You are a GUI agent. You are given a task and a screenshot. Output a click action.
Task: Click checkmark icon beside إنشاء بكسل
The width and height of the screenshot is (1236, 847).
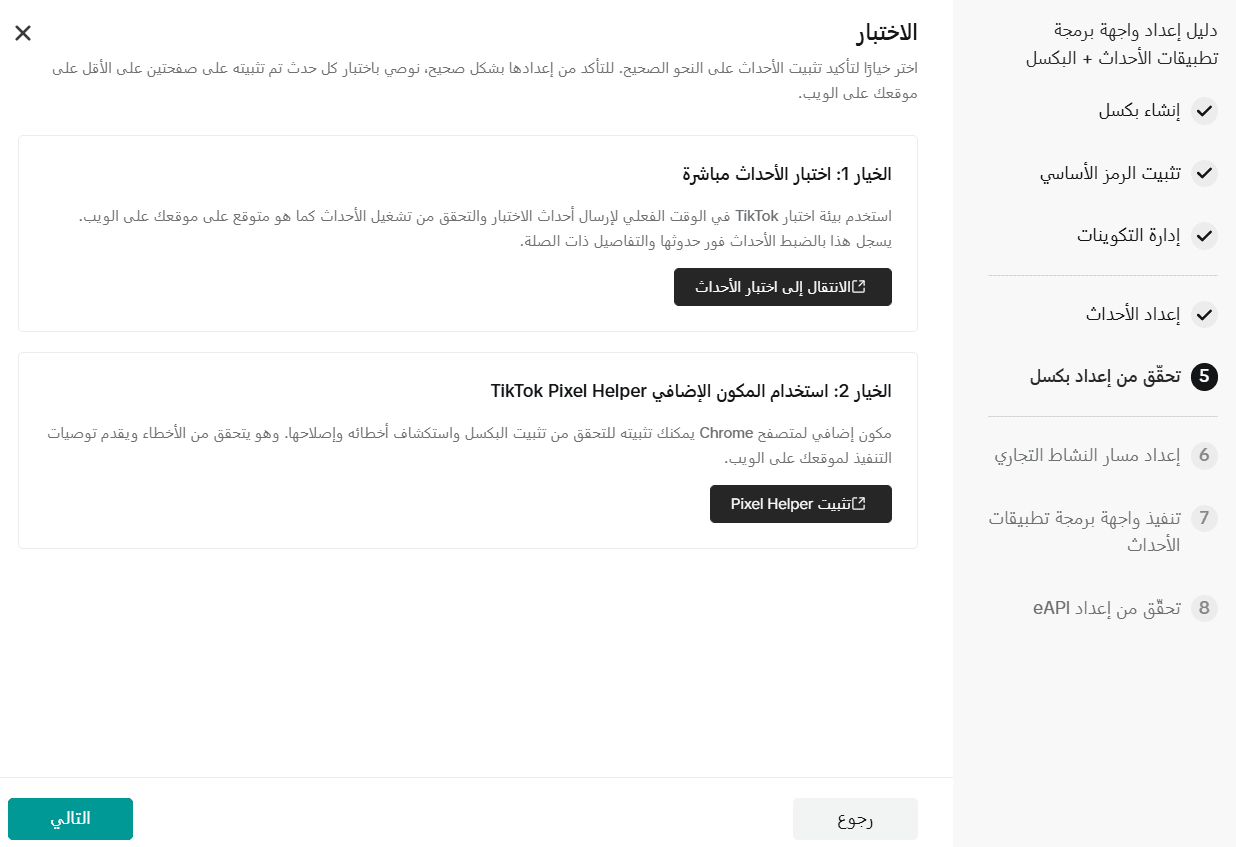tap(1204, 111)
